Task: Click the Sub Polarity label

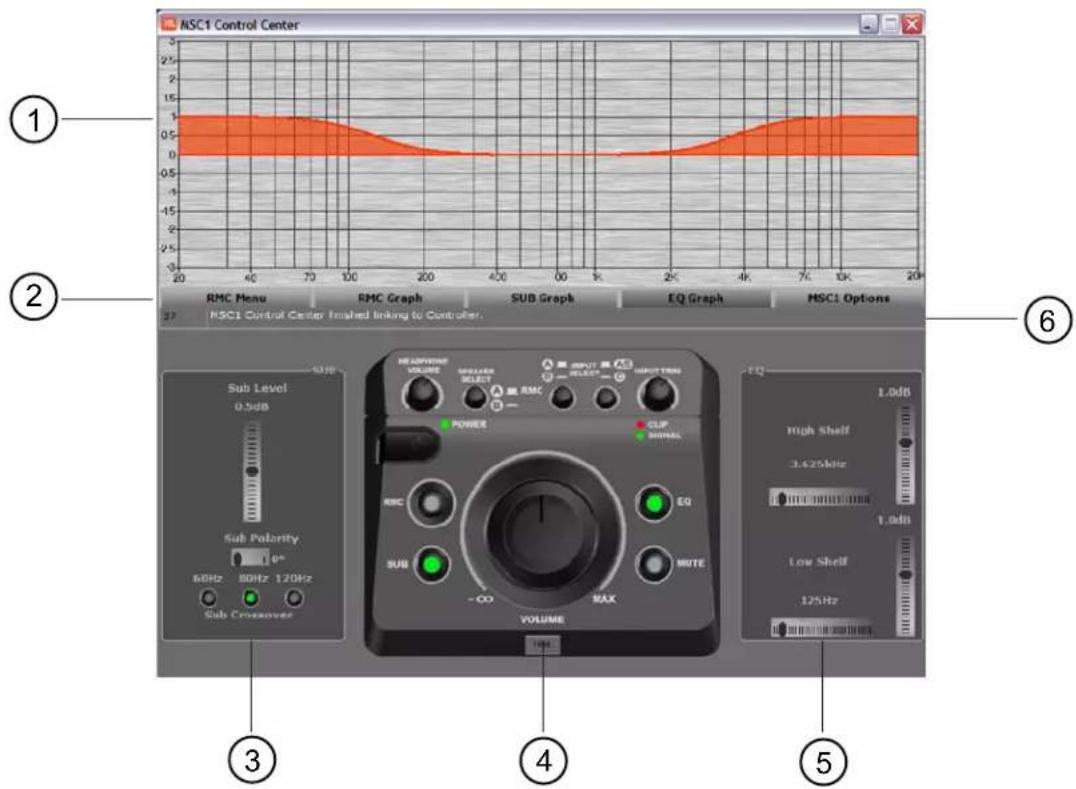Action: (261, 538)
